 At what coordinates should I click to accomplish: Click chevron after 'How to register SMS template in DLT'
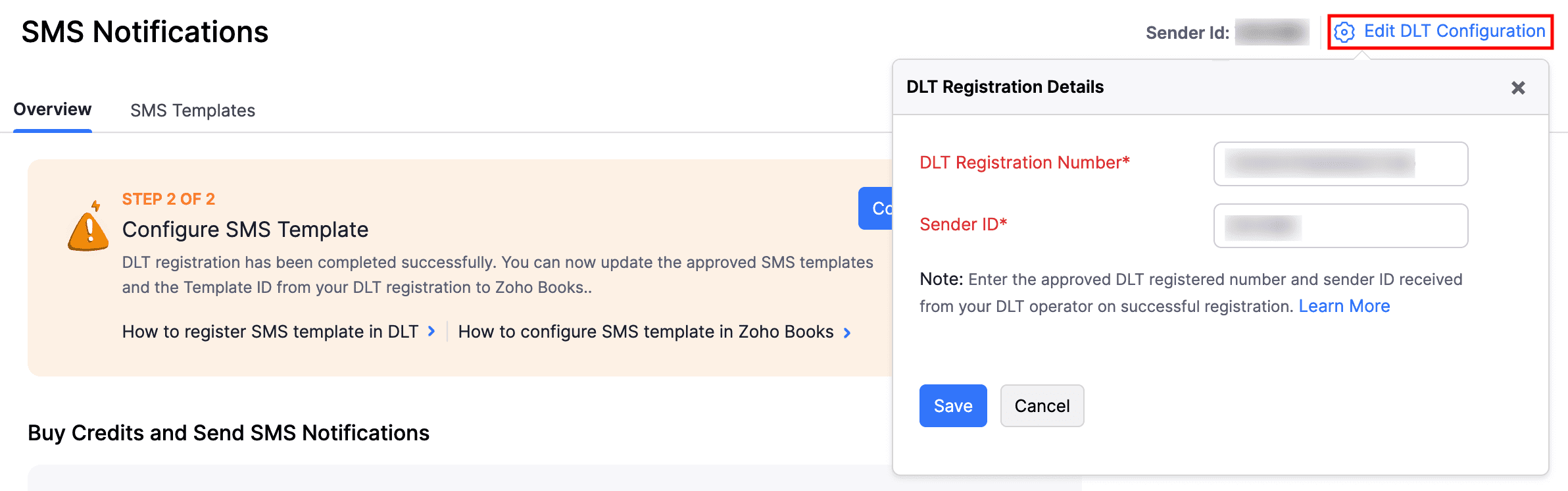431,332
